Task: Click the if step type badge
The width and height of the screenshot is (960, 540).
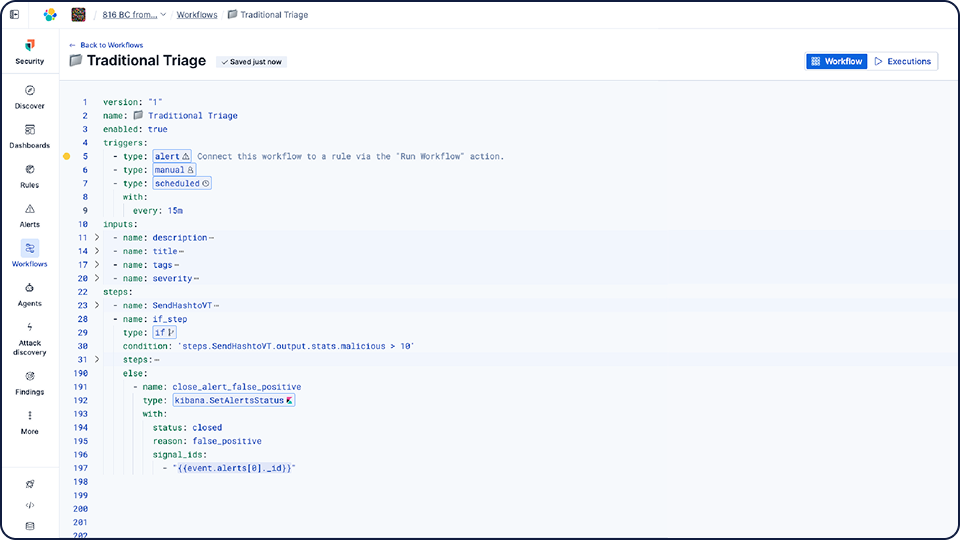Action: [x=164, y=332]
